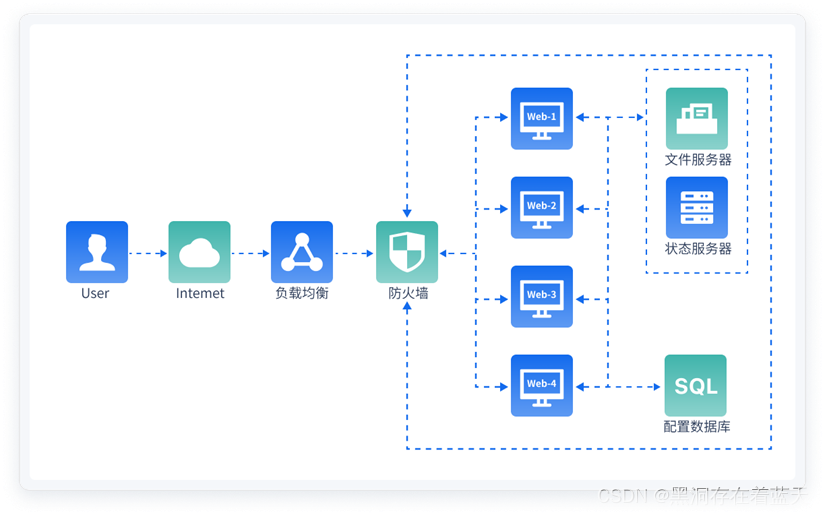Click the Web-3 server monitor icon

click(542, 296)
